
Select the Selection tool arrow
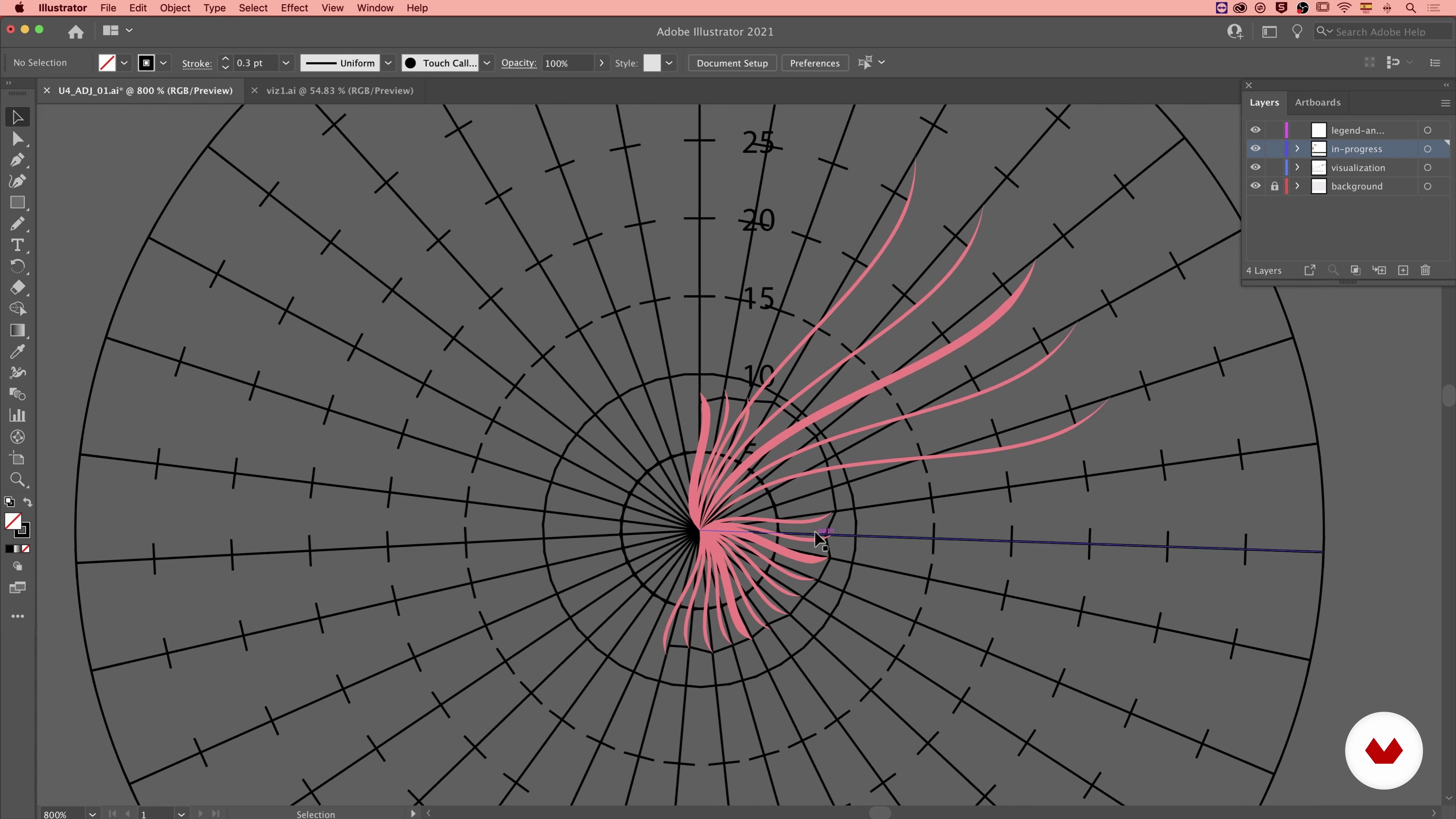coord(17,117)
